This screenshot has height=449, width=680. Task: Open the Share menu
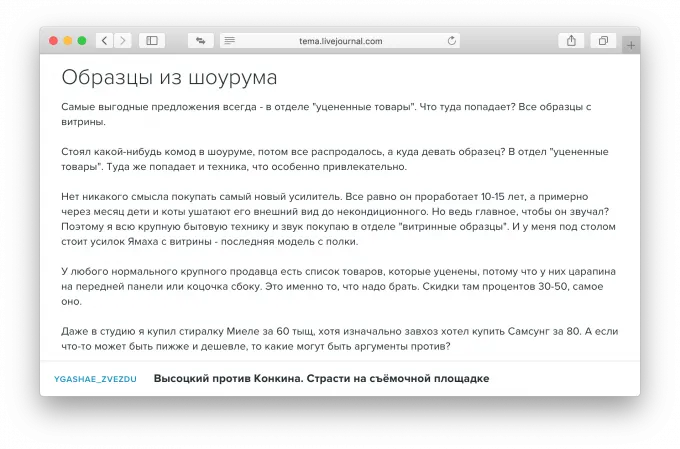tap(571, 41)
